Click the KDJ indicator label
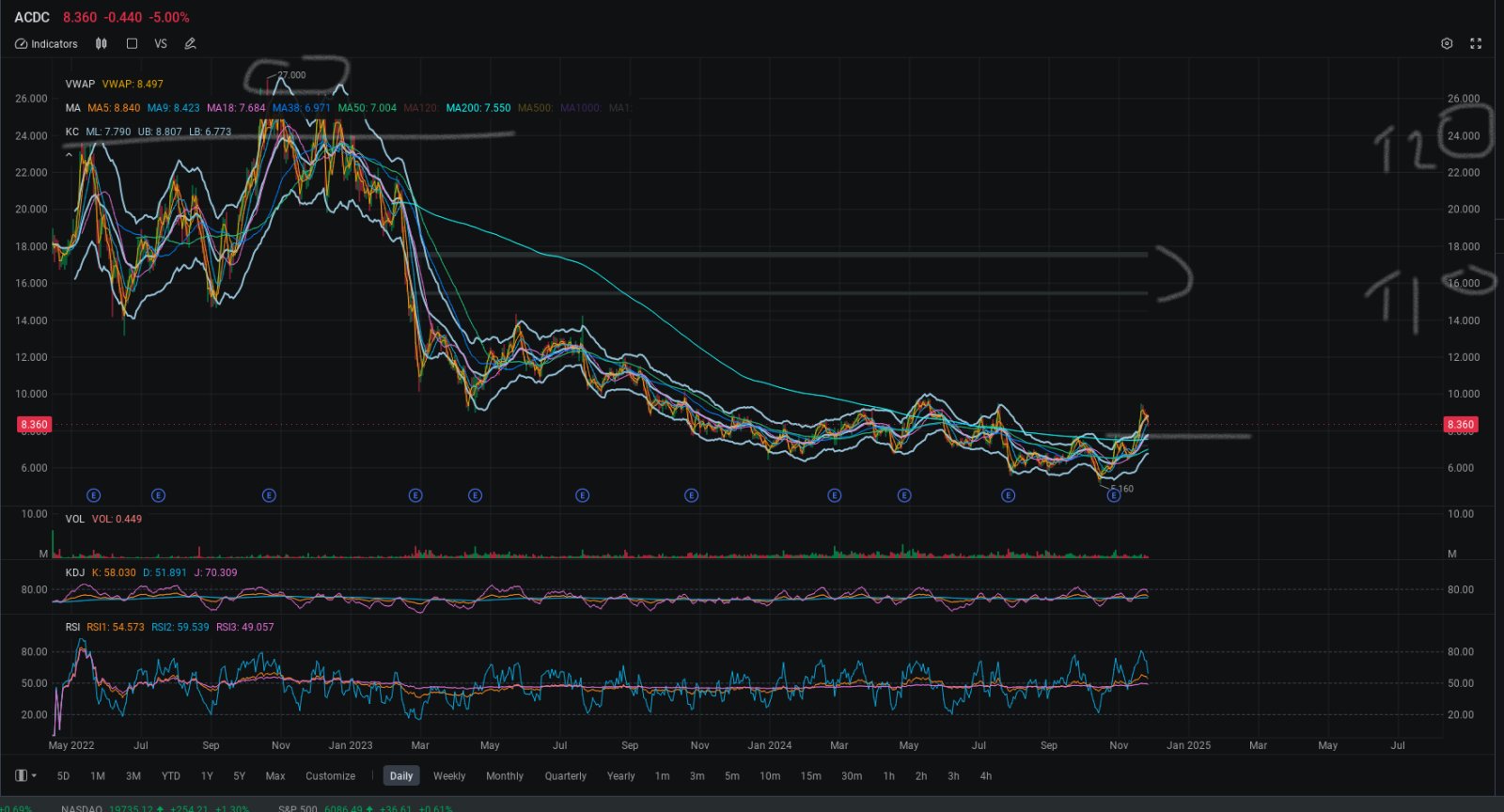The height and width of the screenshot is (812, 1504). coord(75,572)
